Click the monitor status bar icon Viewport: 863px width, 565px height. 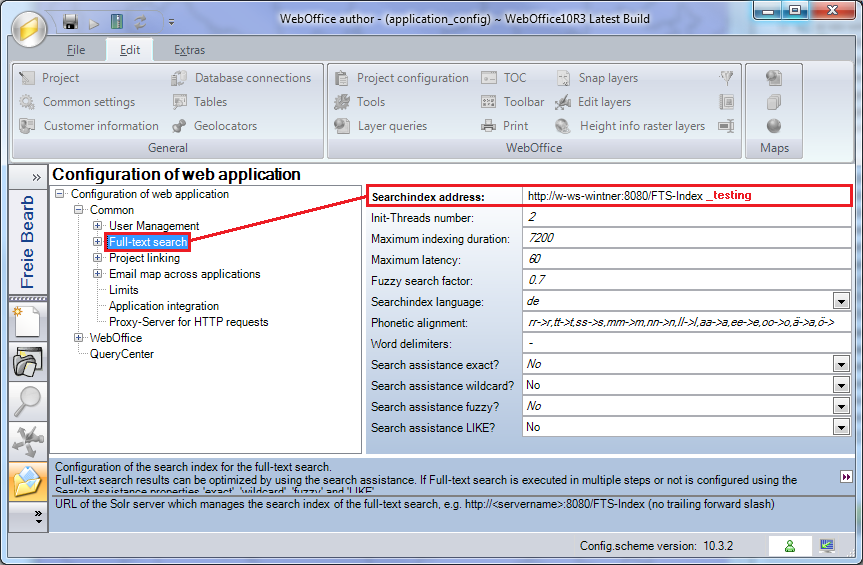(x=827, y=546)
